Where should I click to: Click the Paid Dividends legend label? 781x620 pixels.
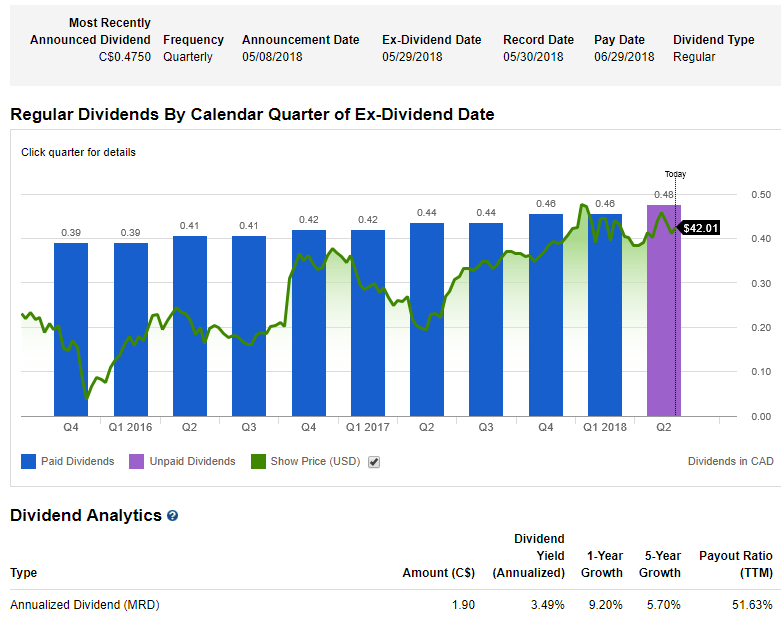coord(78,462)
